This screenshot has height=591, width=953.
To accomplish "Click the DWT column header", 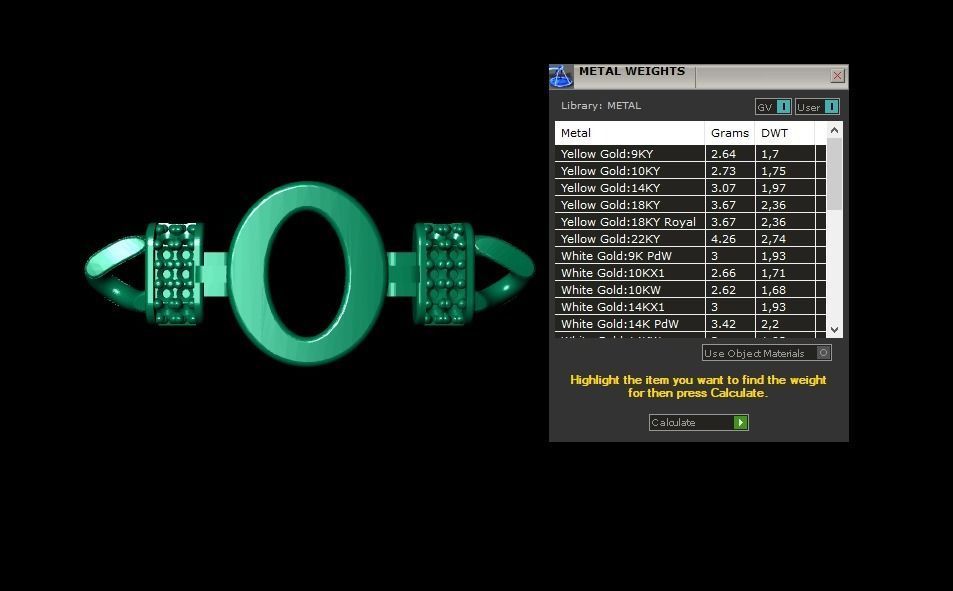I will [x=785, y=133].
